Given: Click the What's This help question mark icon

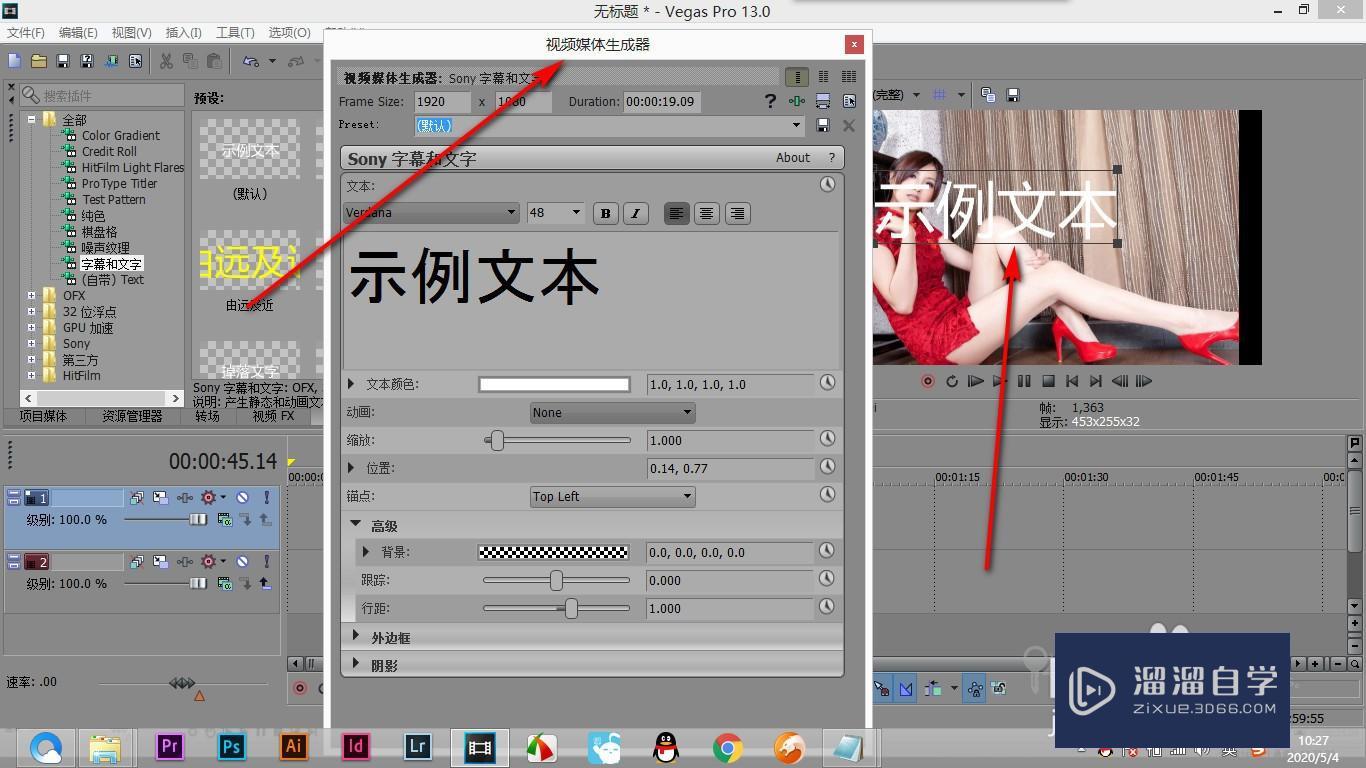Looking at the screenshot, I should coord(770,101).
